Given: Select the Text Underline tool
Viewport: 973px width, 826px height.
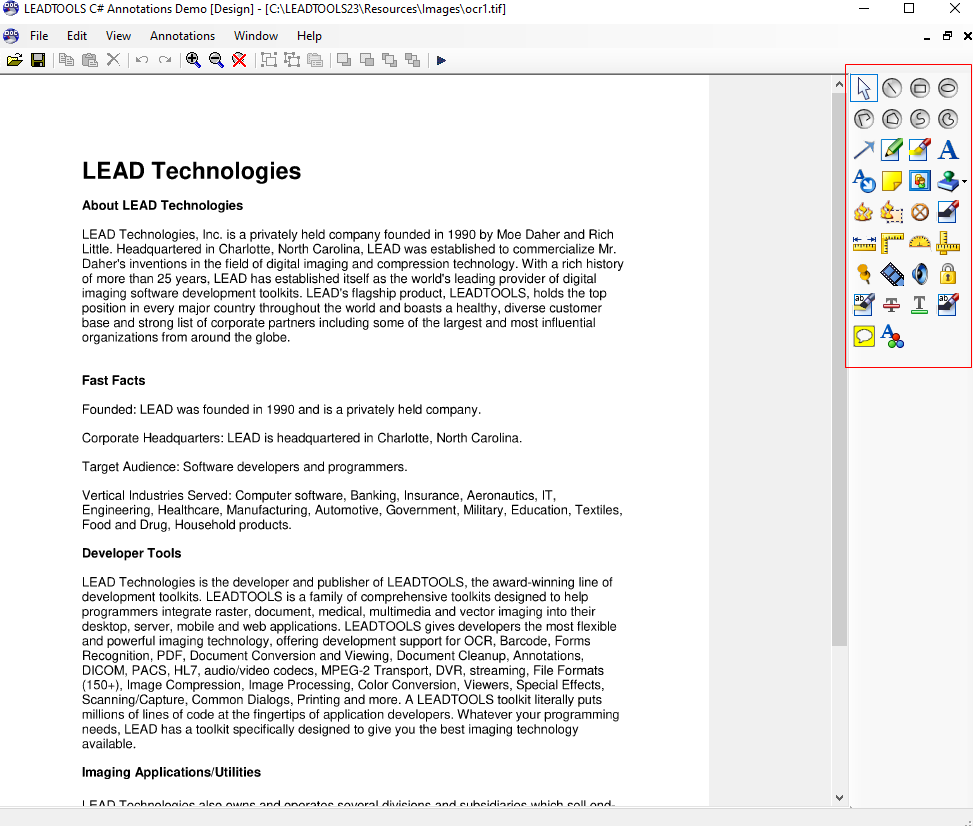Looking at the screenshot, I should (x=920, y=305).
